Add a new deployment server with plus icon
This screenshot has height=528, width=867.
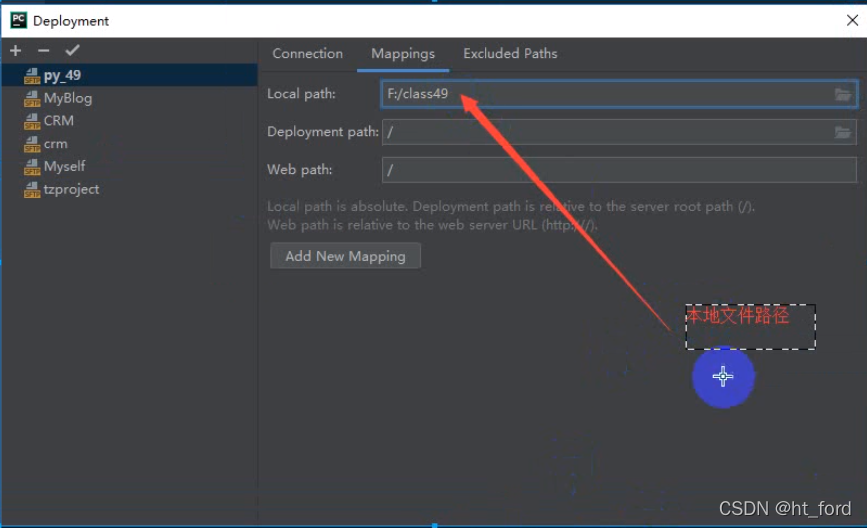click(15, 51)
